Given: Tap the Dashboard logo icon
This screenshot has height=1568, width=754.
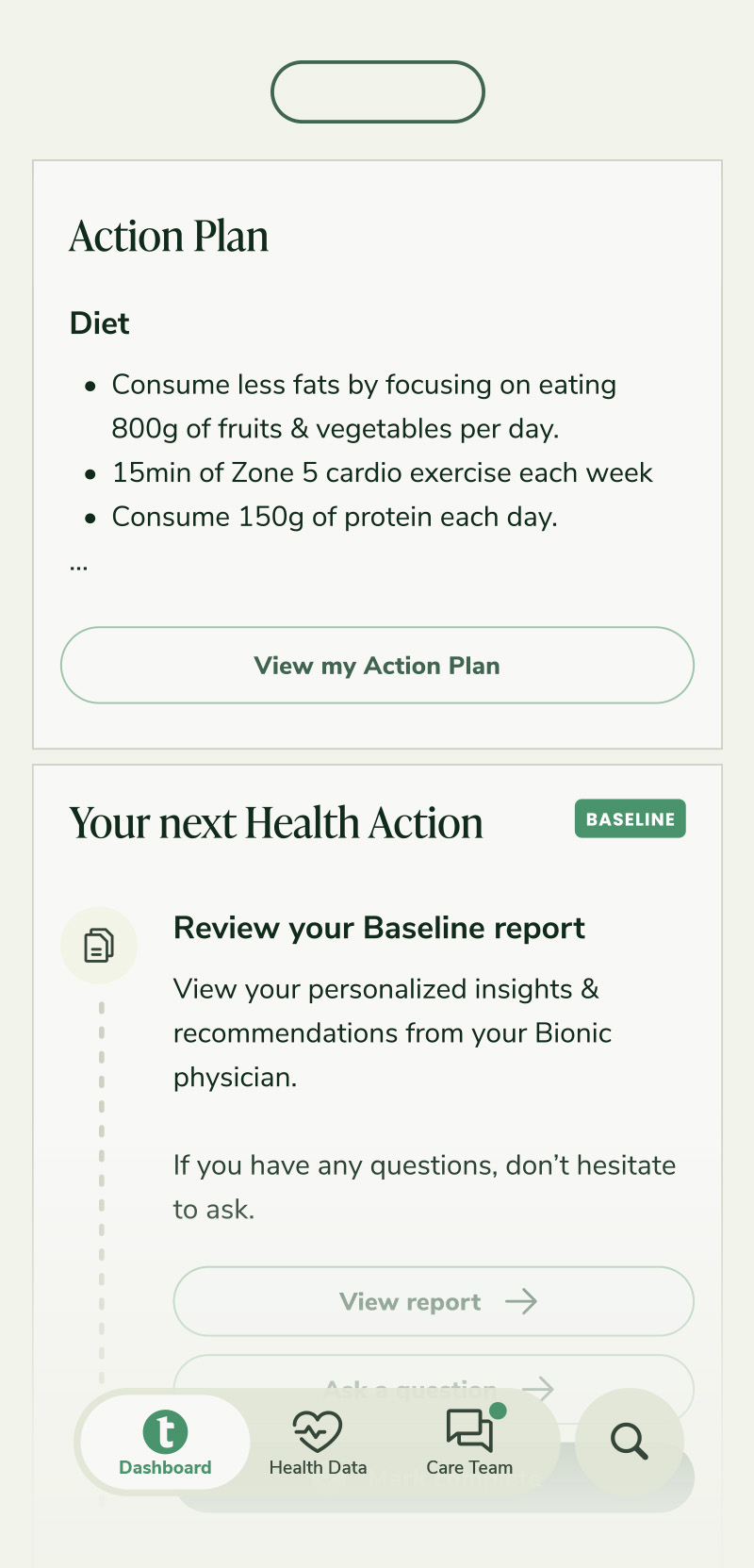Looking at the screenshot, I should [x=165, y=1431].
